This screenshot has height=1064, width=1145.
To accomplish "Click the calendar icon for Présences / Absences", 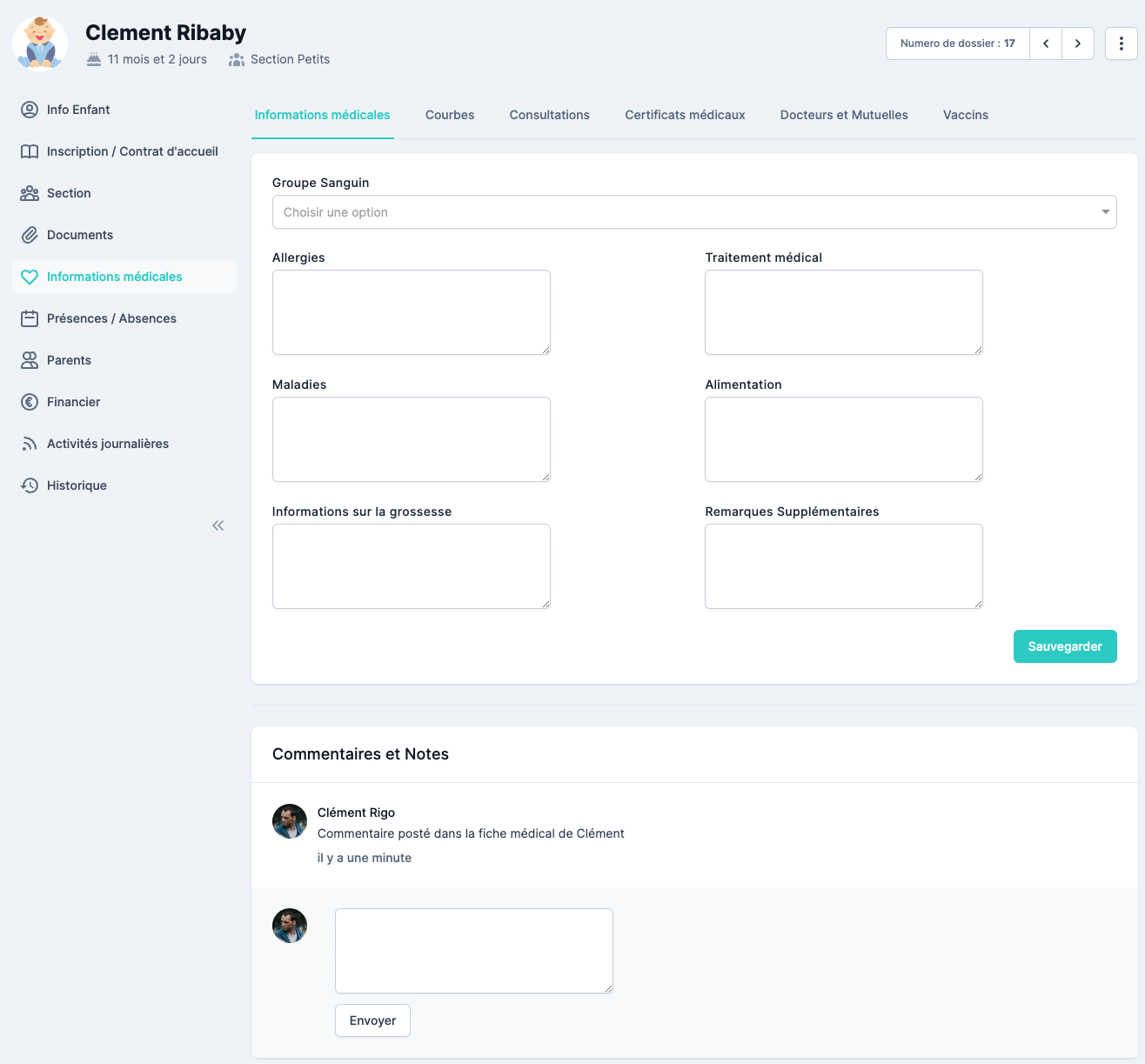I will [30, 318].
